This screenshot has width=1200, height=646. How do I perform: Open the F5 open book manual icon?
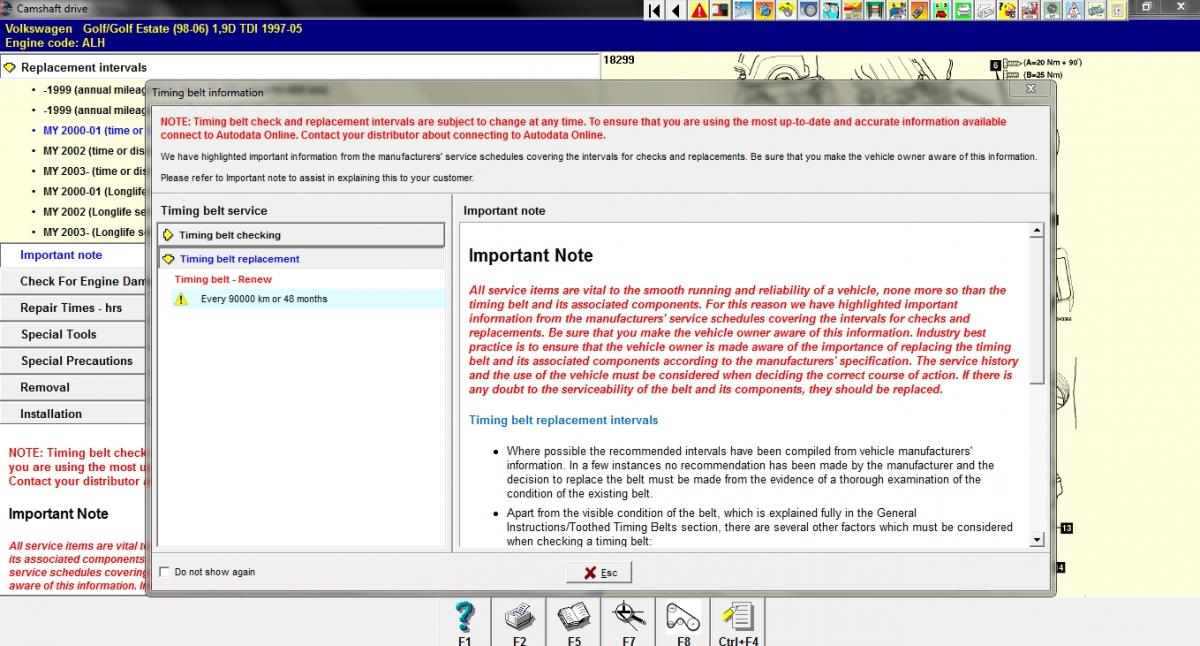click(x=574, y=617)
